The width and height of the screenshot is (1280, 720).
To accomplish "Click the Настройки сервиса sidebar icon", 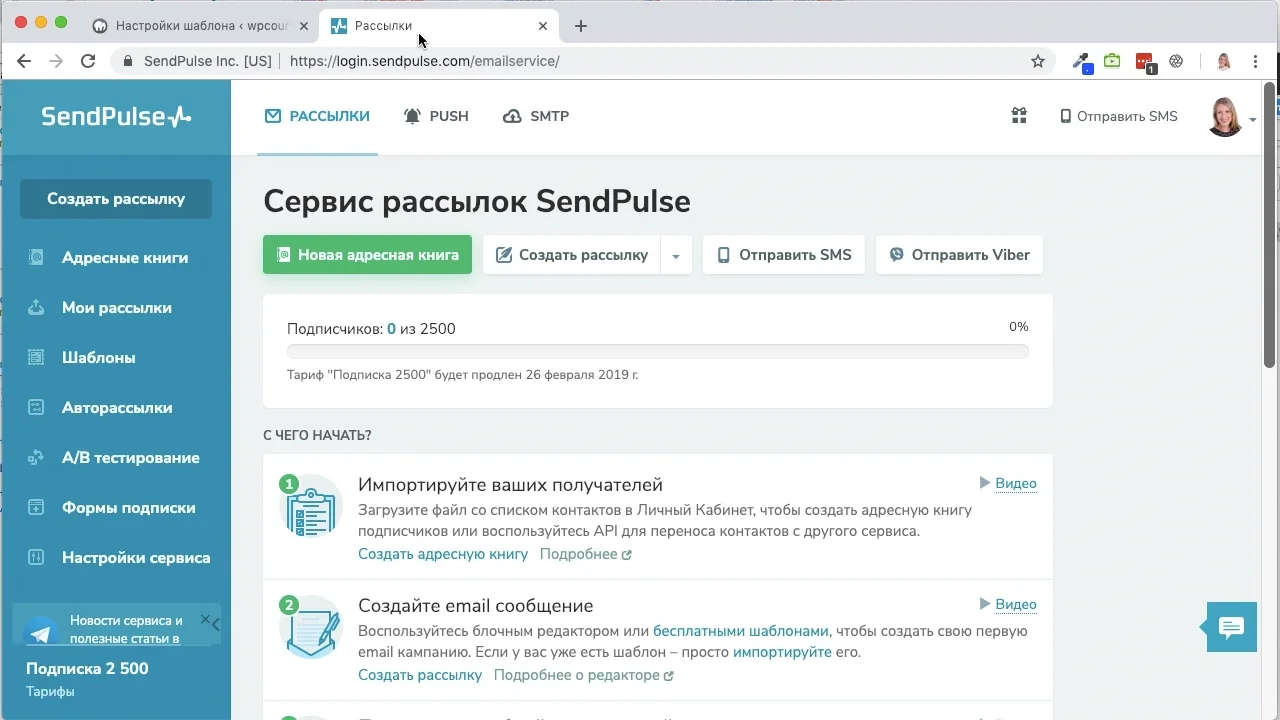I will (x=36, y=557).
